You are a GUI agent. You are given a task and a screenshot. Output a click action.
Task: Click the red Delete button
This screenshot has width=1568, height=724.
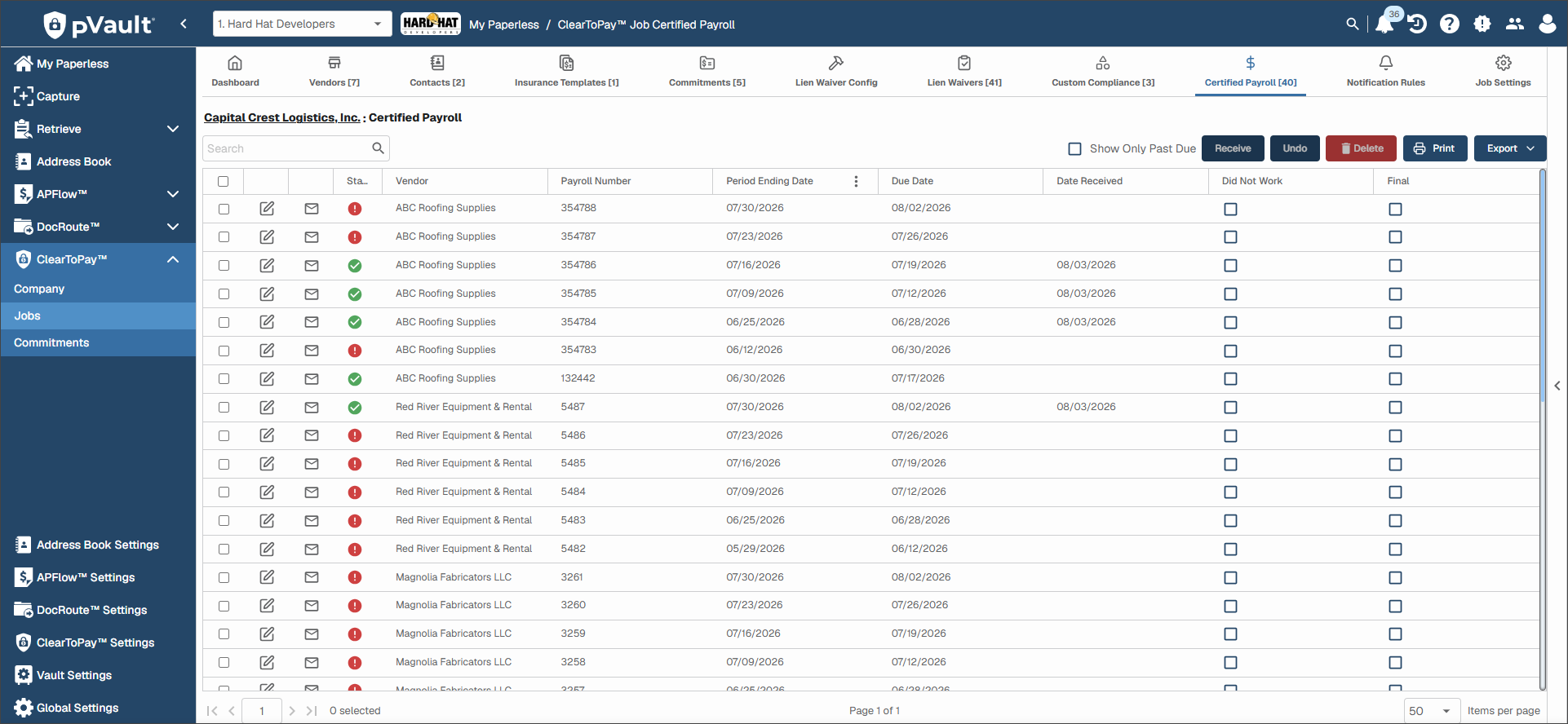1361,148
